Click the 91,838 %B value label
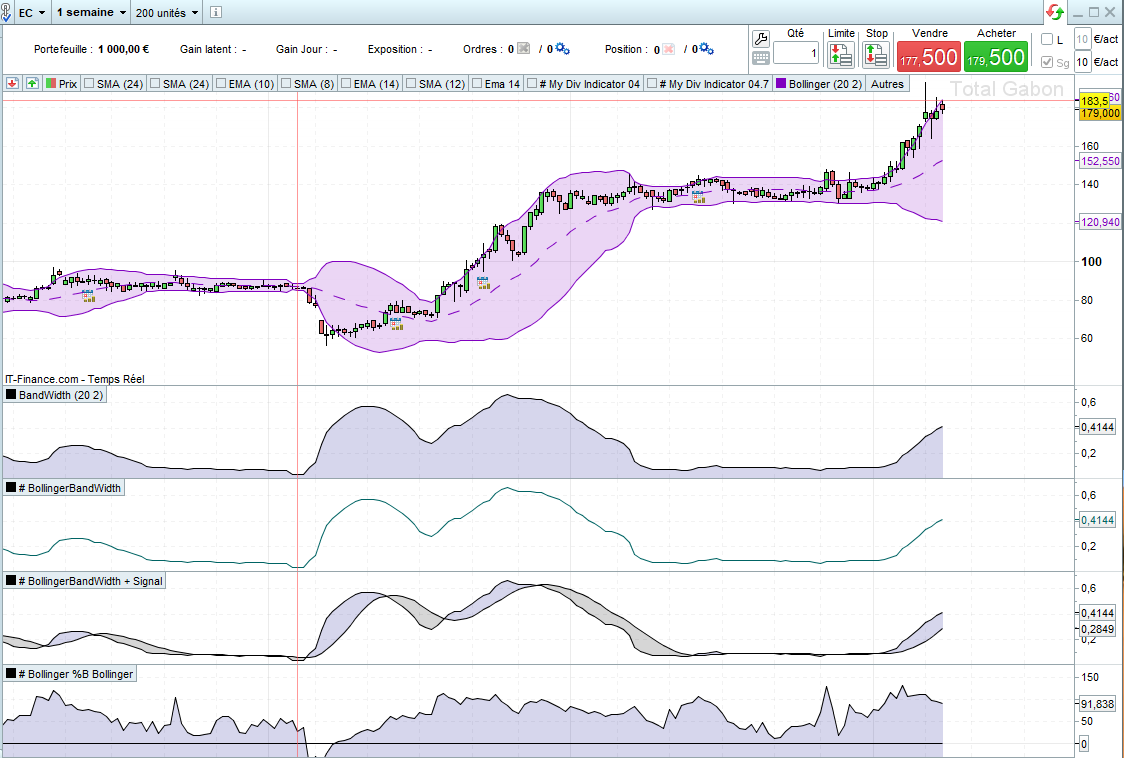Image resolution: width=1124 pixels, height=758 pixels. [1097, 704]
